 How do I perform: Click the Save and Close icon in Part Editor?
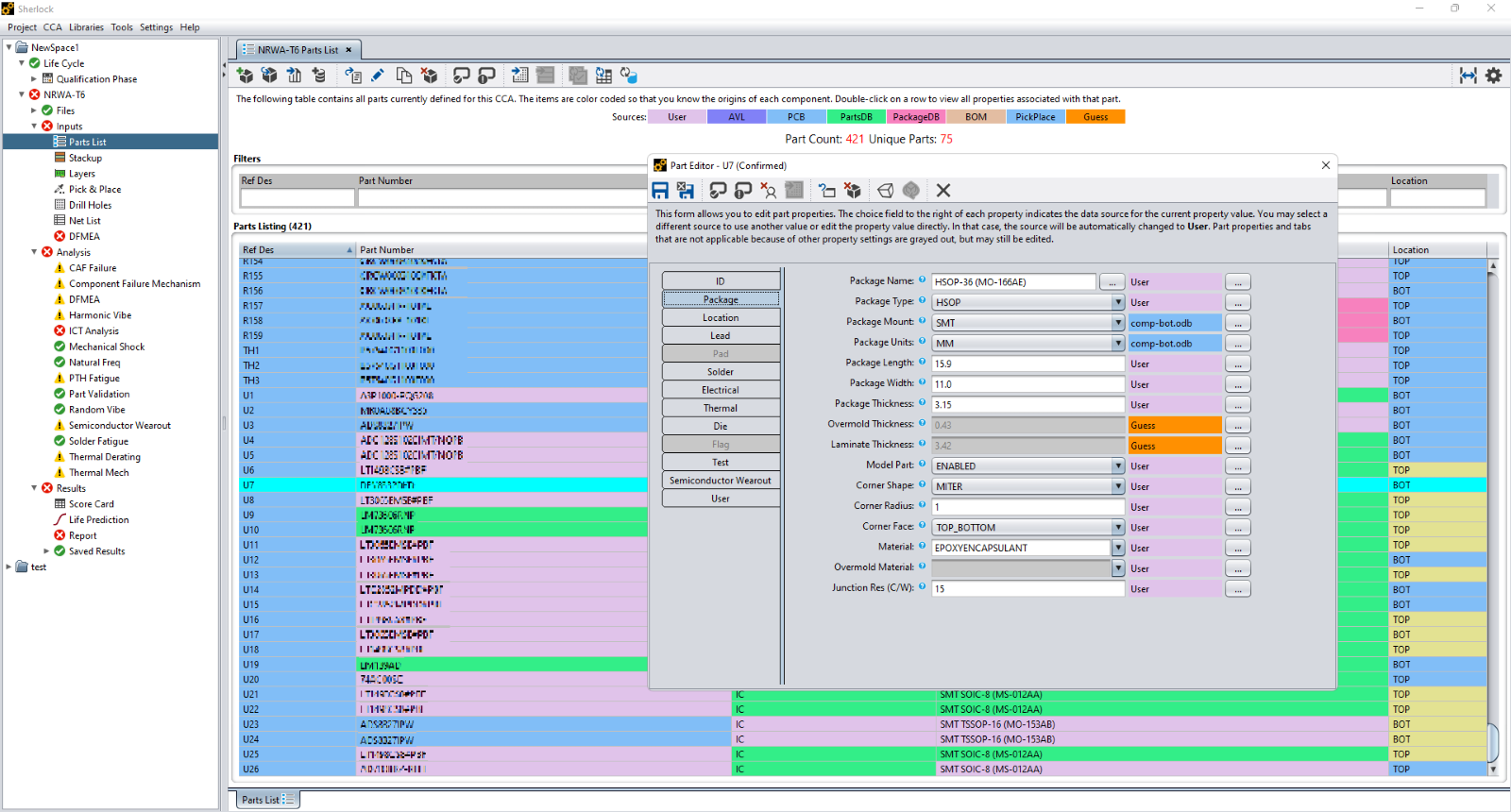click(686, 191)
